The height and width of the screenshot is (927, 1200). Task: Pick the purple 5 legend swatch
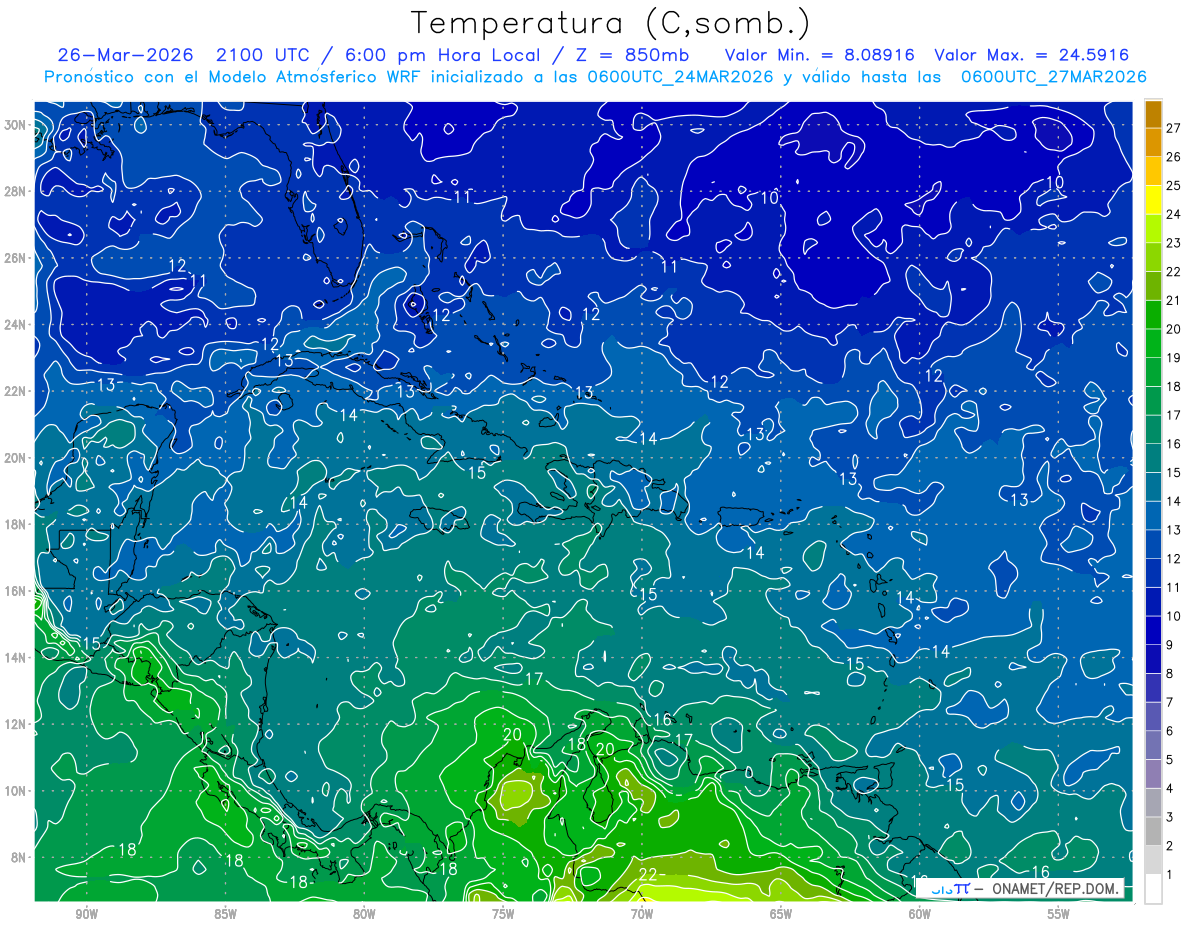tap(1153, 746)
